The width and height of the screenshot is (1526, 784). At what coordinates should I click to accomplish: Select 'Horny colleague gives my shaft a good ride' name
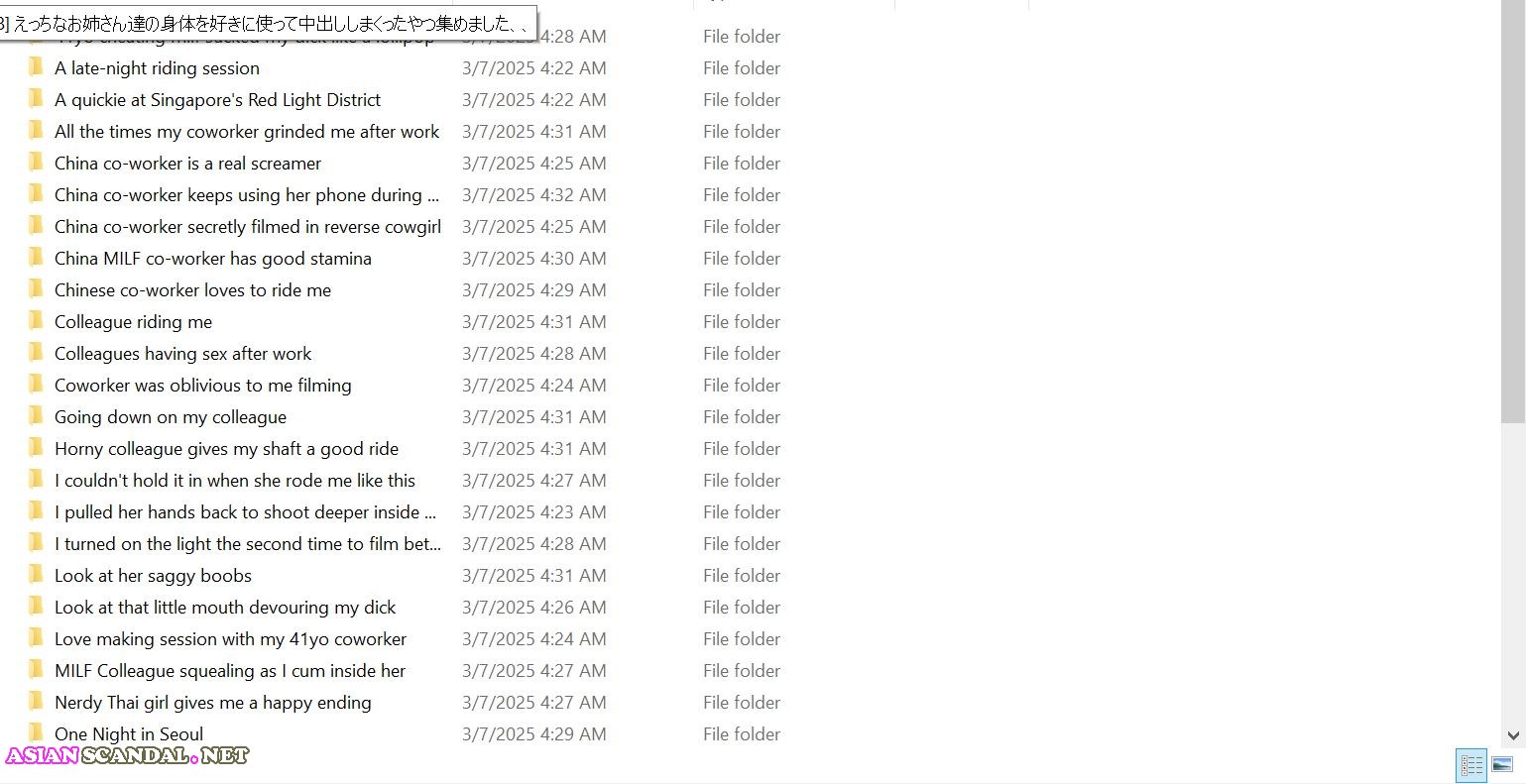(226, 448)
